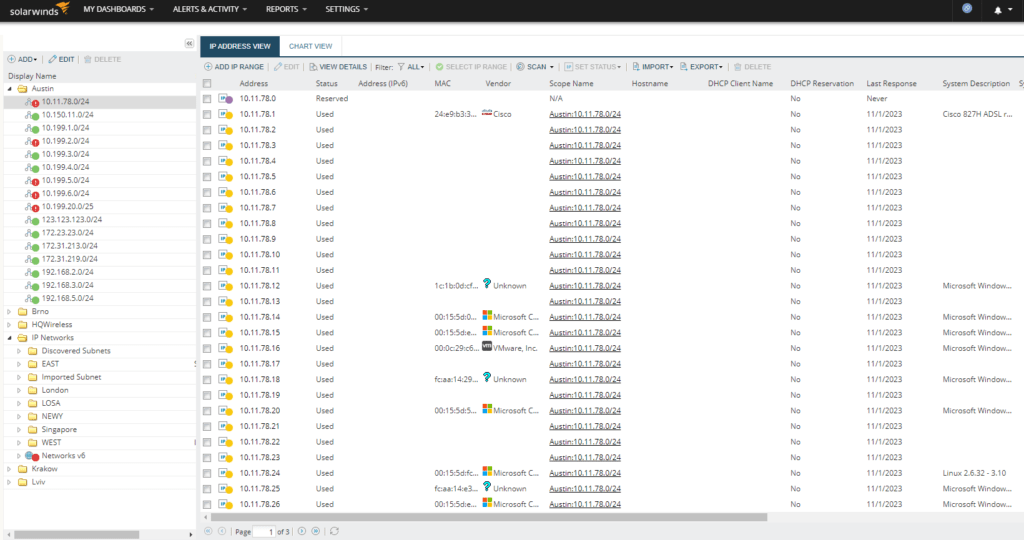The width and height of the screenshot is (1024, 540).
Task: Tick the select-all checkbox in table header
Action: 207,84
